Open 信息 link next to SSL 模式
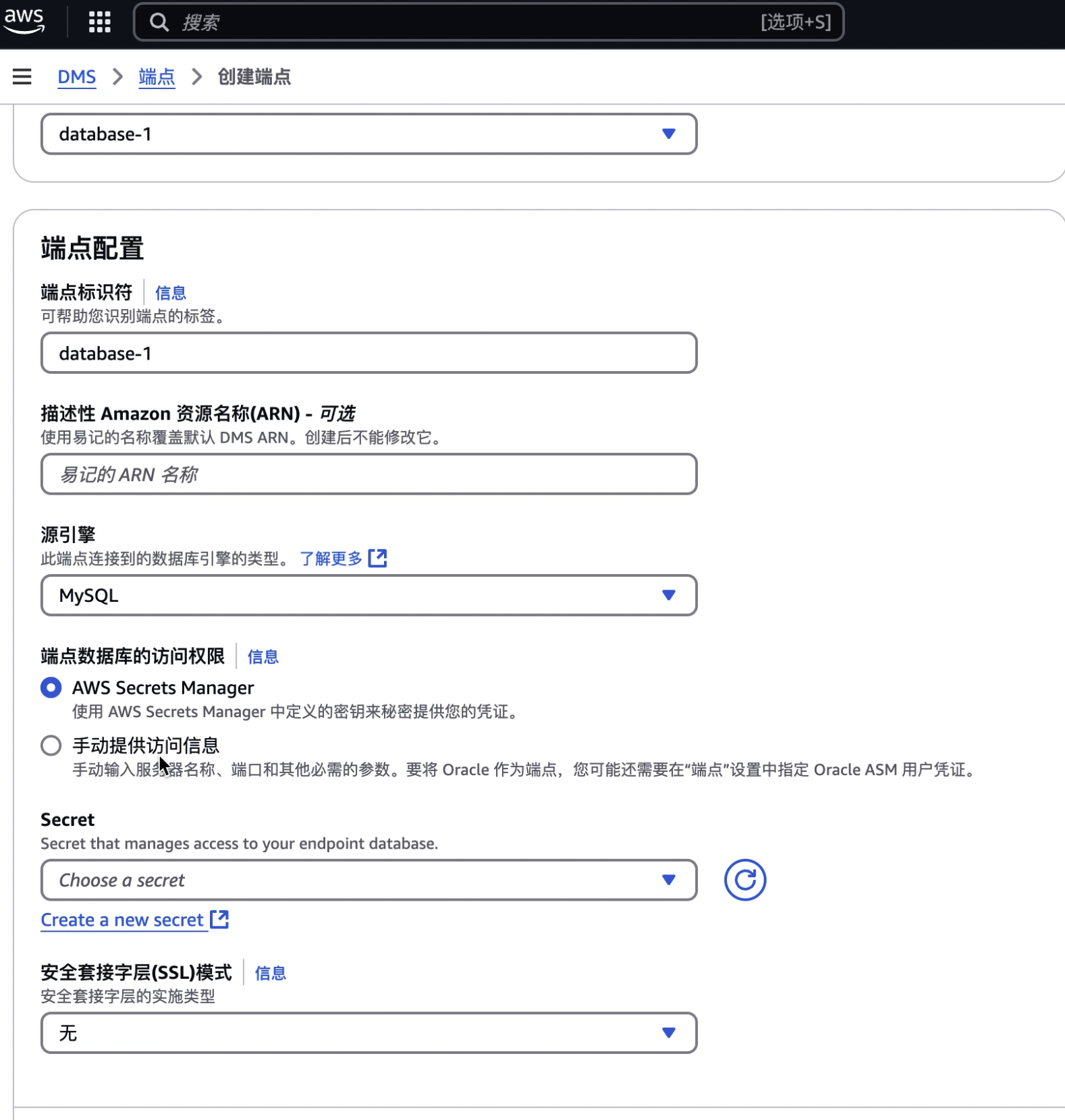1065x1120 pixels. [271, 973]
